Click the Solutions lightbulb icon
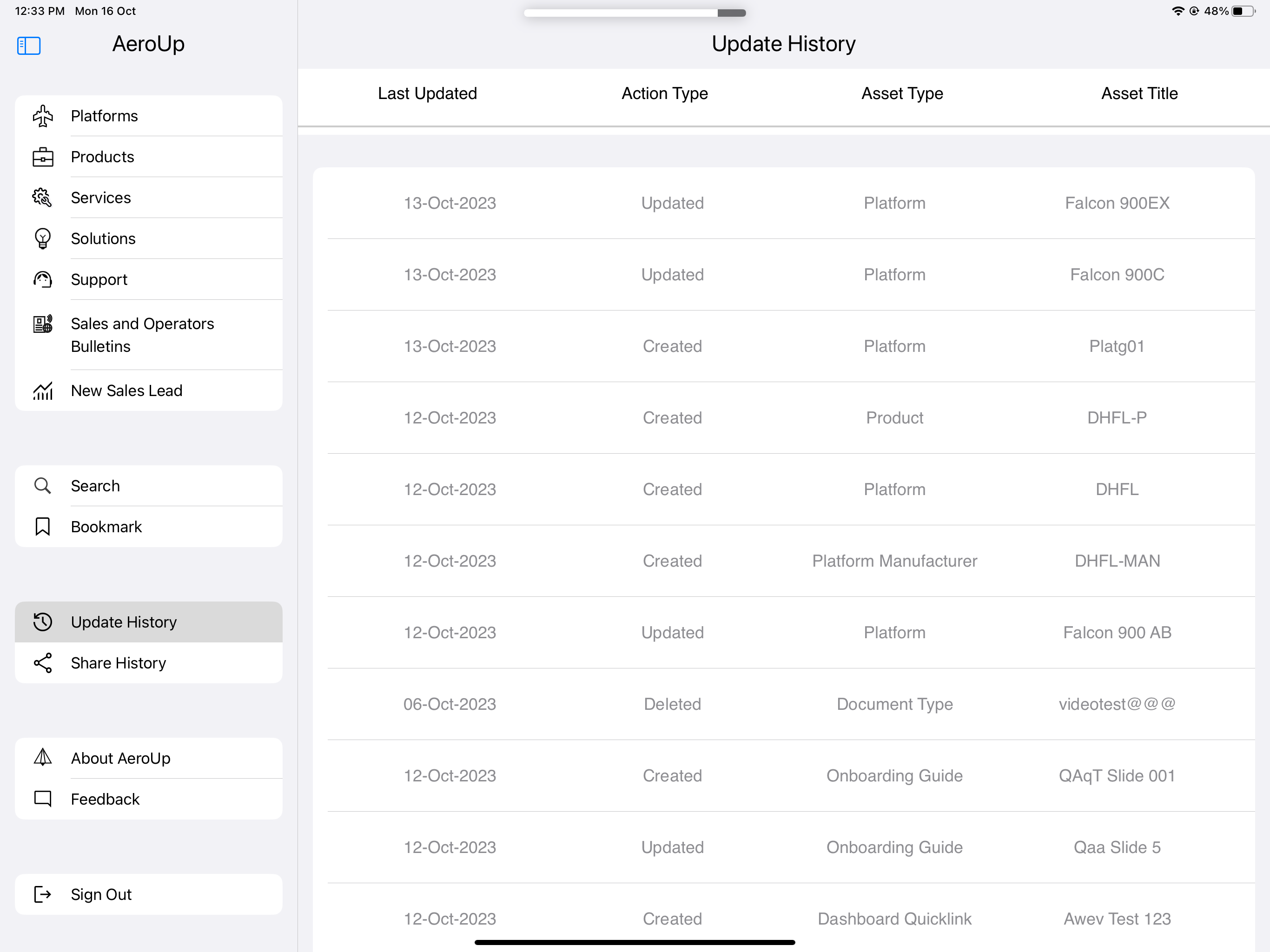 (42, 238)
